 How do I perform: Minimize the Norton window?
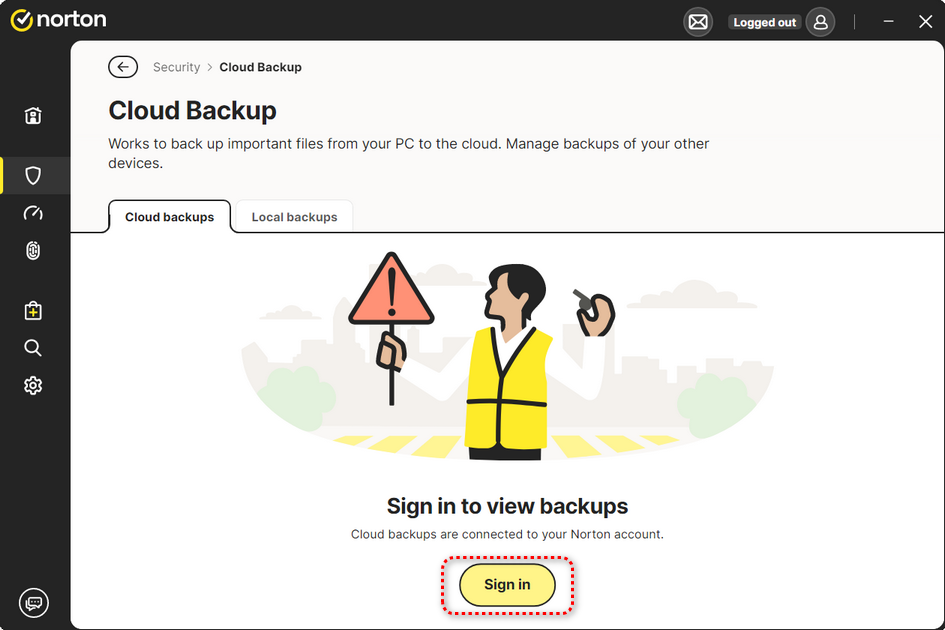tap(888, 22)
